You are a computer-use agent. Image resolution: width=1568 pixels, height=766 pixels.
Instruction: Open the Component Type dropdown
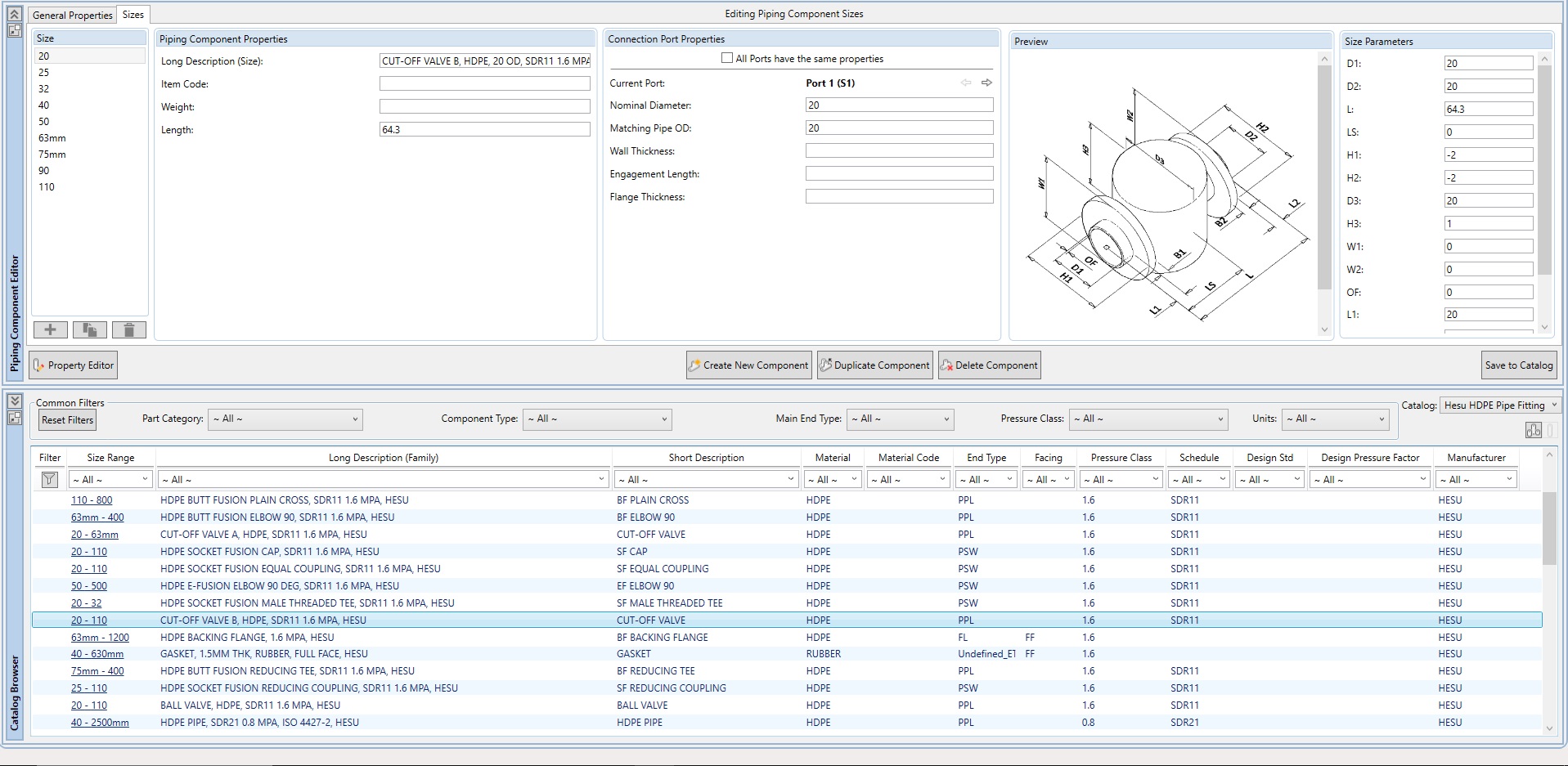click(x=596, y=419)
